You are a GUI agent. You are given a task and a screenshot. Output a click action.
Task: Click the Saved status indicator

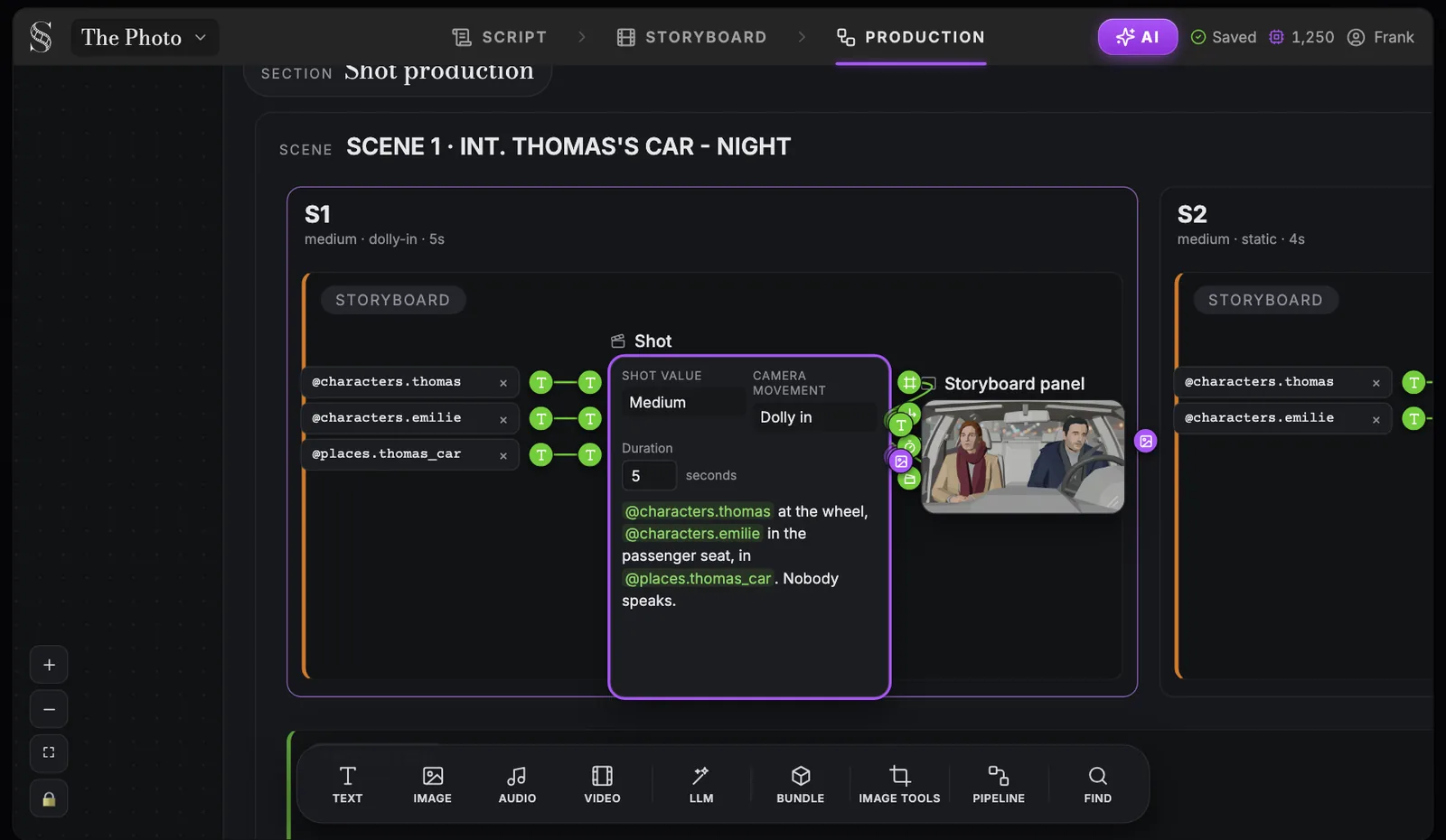(x=1224, y=37)
